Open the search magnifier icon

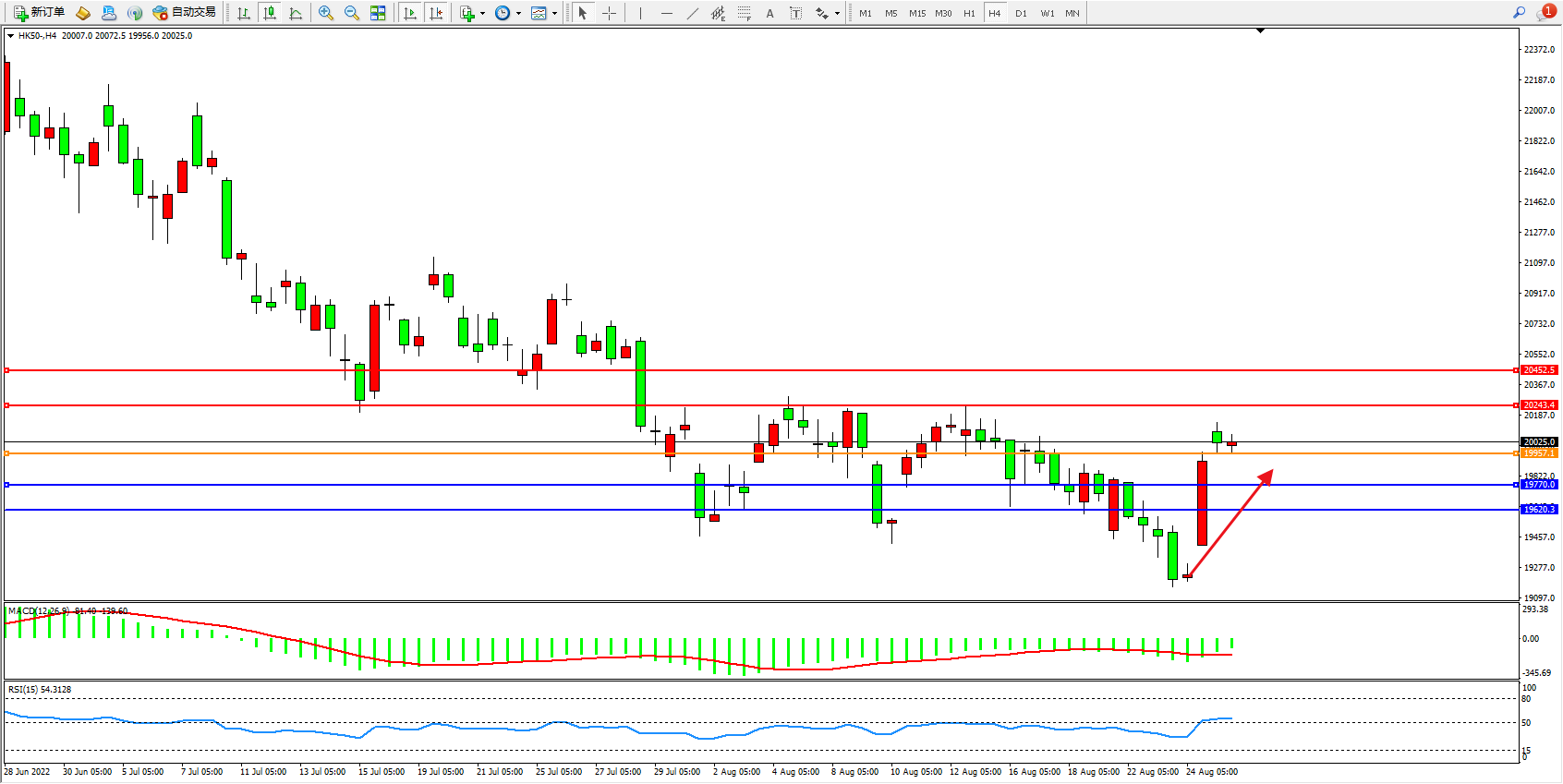[1519, 12]
